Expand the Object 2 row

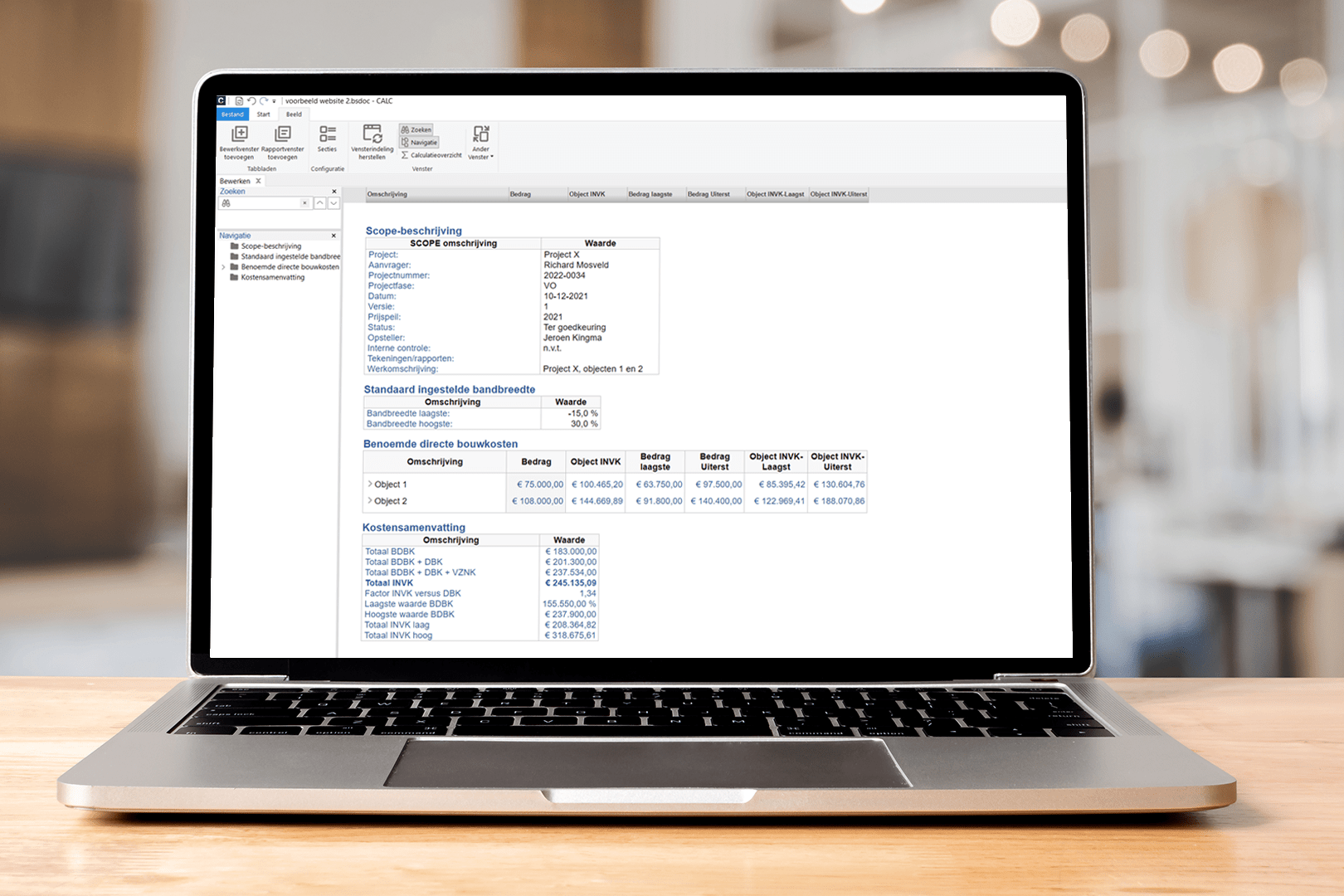369,500
